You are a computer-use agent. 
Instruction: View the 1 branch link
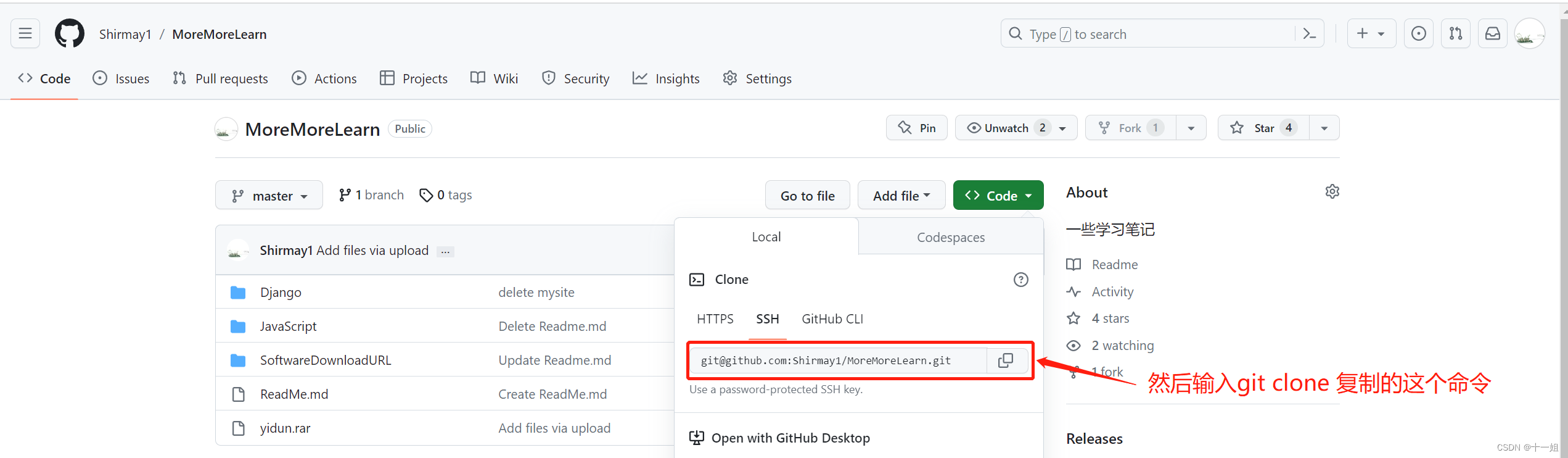pos(371,195)
